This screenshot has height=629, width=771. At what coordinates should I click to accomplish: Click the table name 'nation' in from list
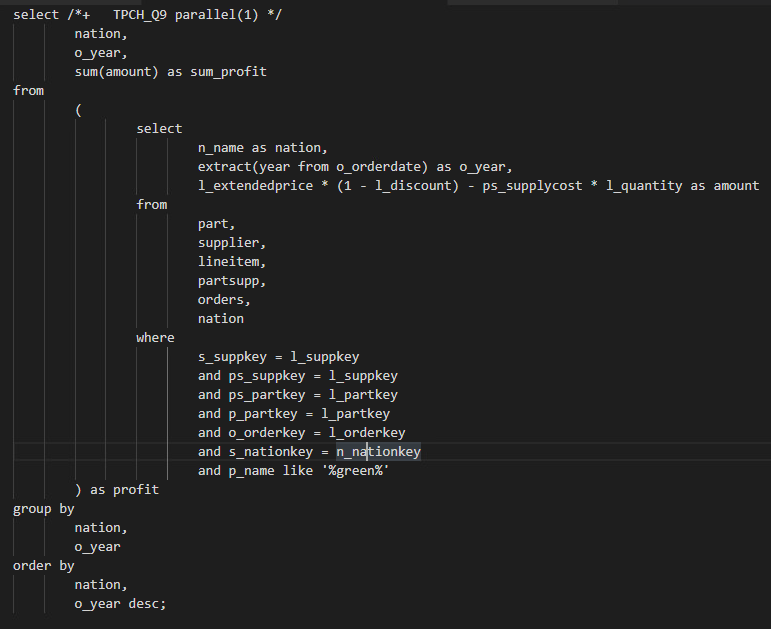(x=221, y=319)
